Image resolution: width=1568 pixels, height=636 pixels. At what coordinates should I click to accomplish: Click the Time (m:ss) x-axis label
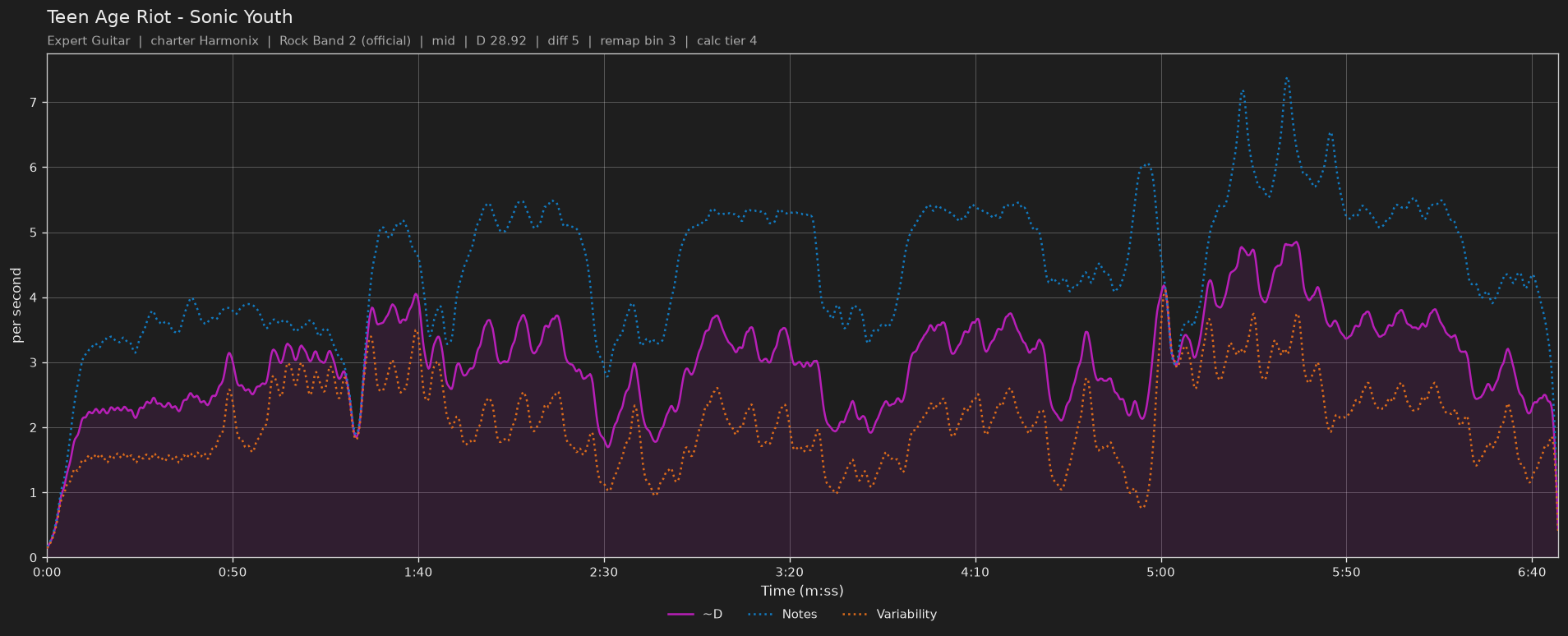pyautogui.click(x=802, y=591)
